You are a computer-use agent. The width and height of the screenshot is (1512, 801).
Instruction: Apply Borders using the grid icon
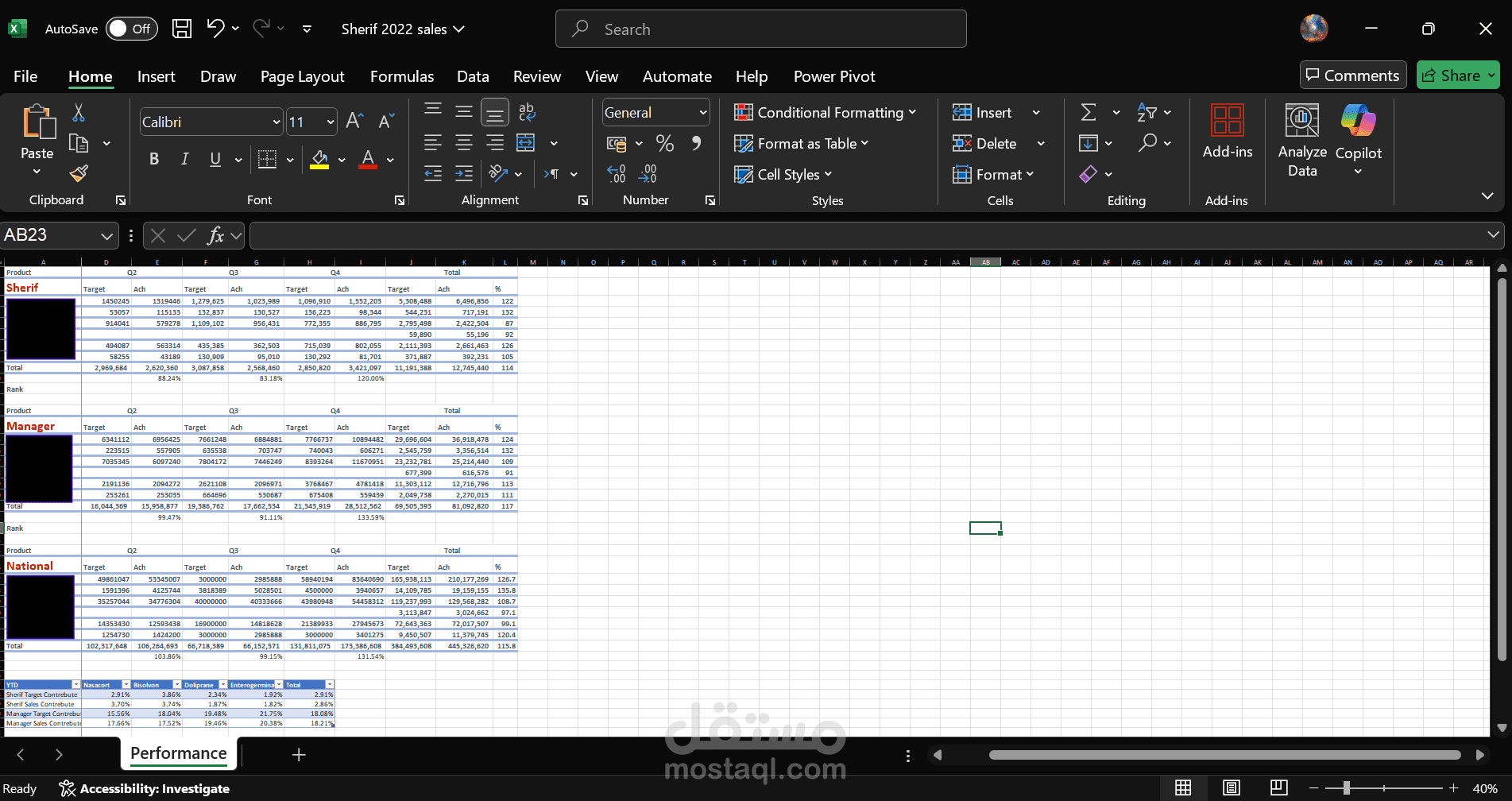(267, 159)
